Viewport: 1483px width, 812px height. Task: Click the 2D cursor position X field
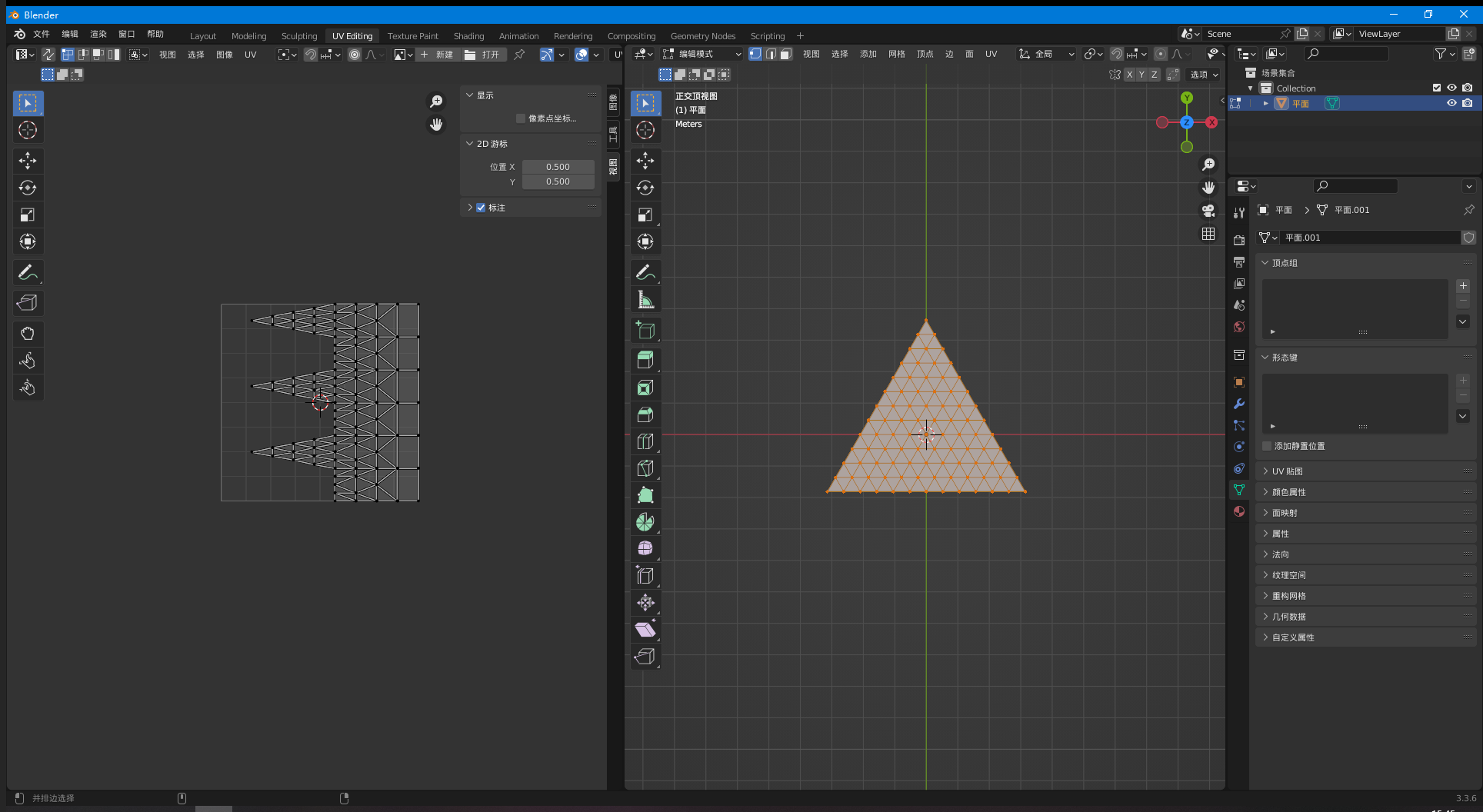(x=558, y=167)
